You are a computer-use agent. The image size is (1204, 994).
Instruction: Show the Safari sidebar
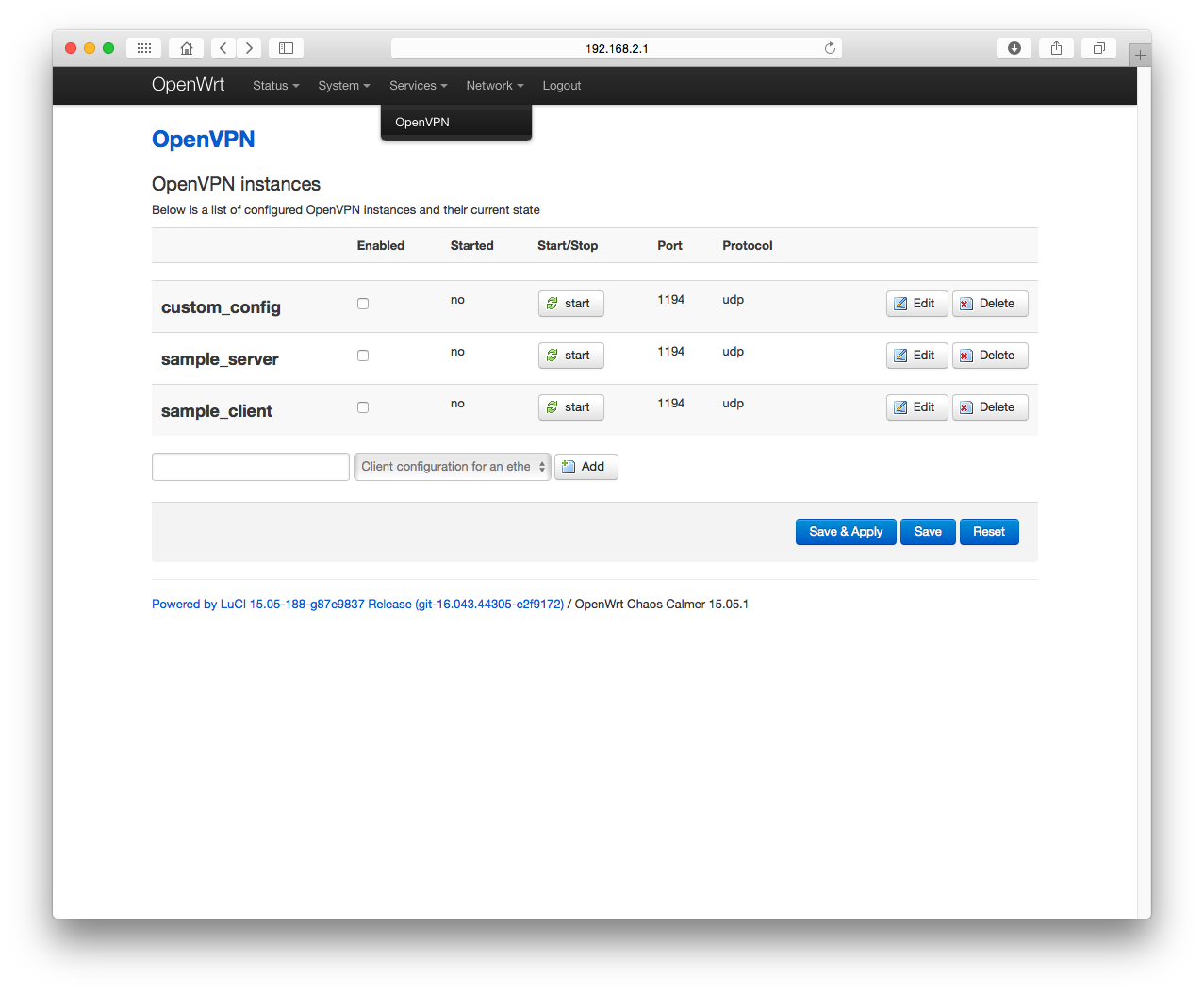click(x=286, y=48)
